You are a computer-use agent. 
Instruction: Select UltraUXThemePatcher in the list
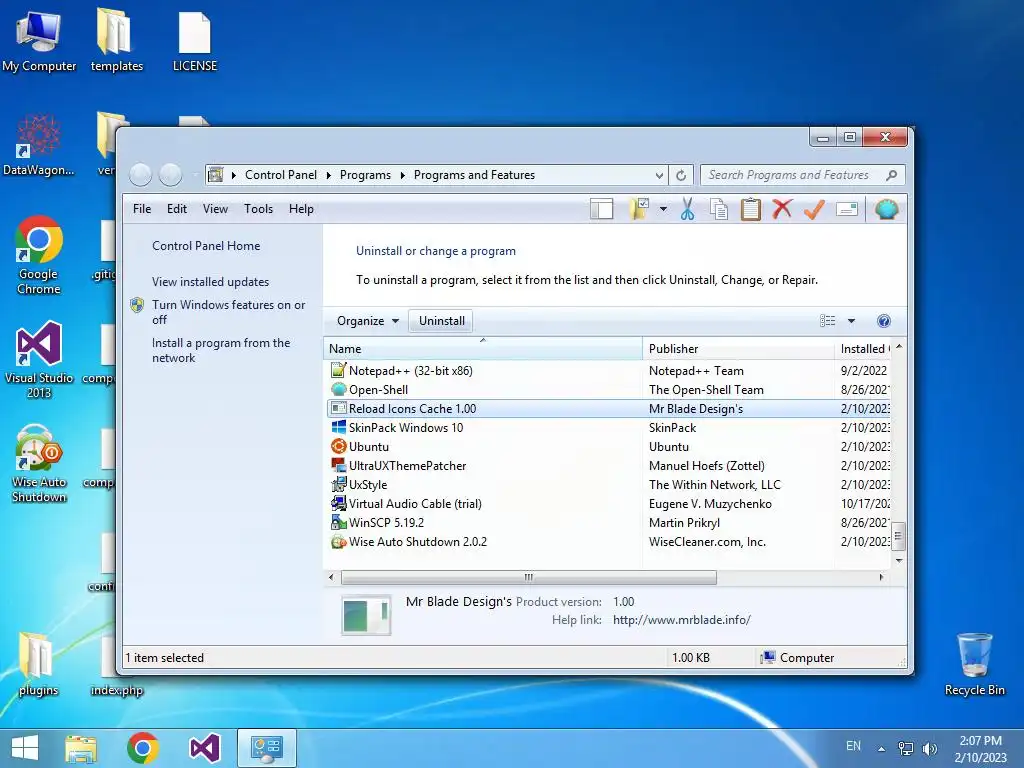607,465
